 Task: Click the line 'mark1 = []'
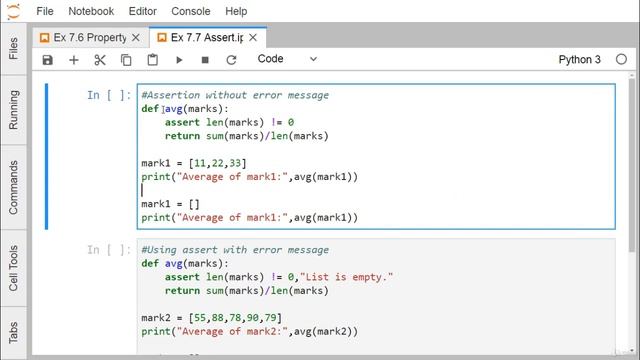tap(170, 204)
